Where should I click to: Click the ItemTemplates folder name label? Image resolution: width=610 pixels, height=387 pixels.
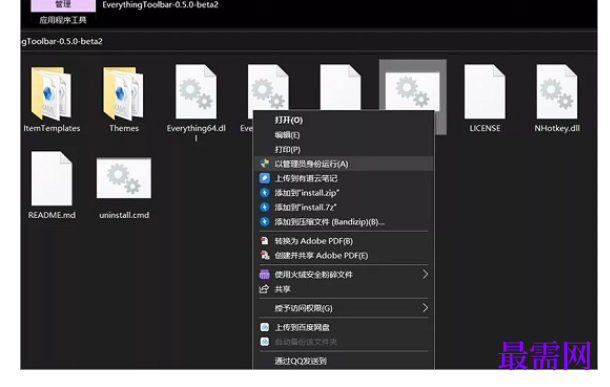pyautogui.click(x=52, y=128)
